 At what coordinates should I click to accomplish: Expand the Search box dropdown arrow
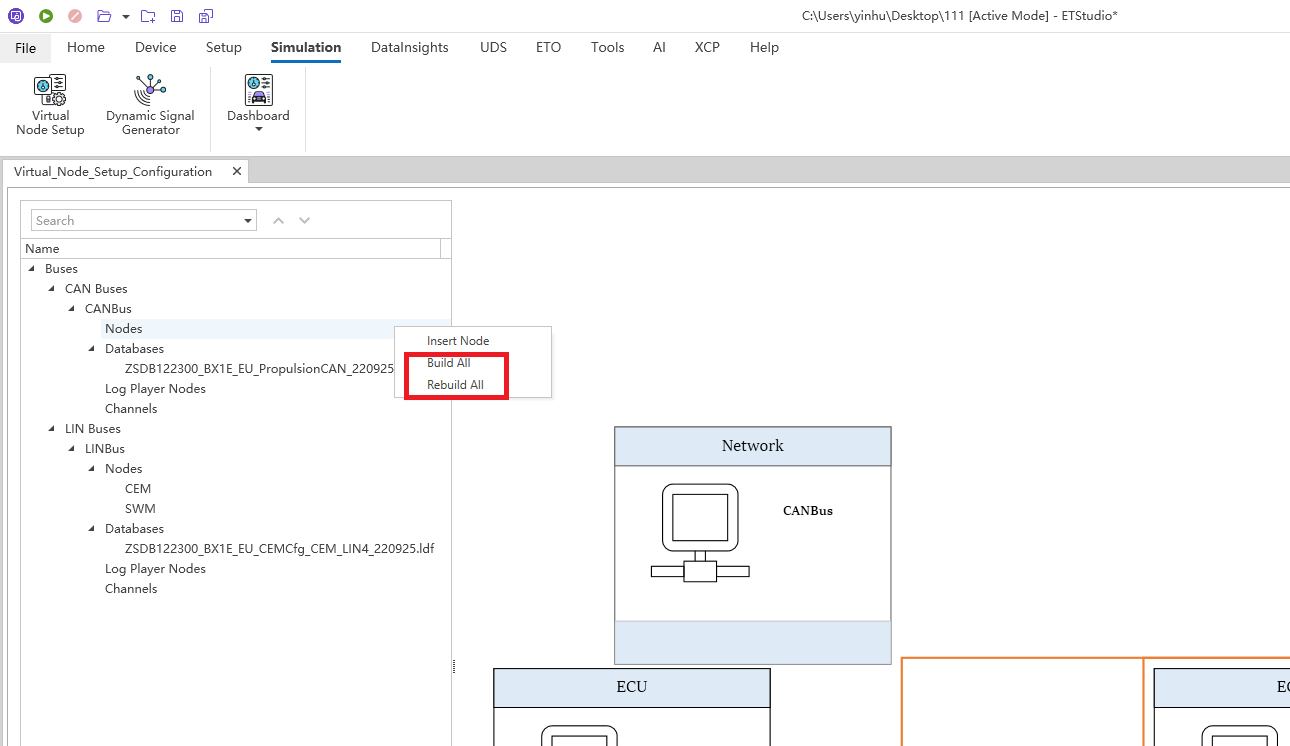coord(248,221)
